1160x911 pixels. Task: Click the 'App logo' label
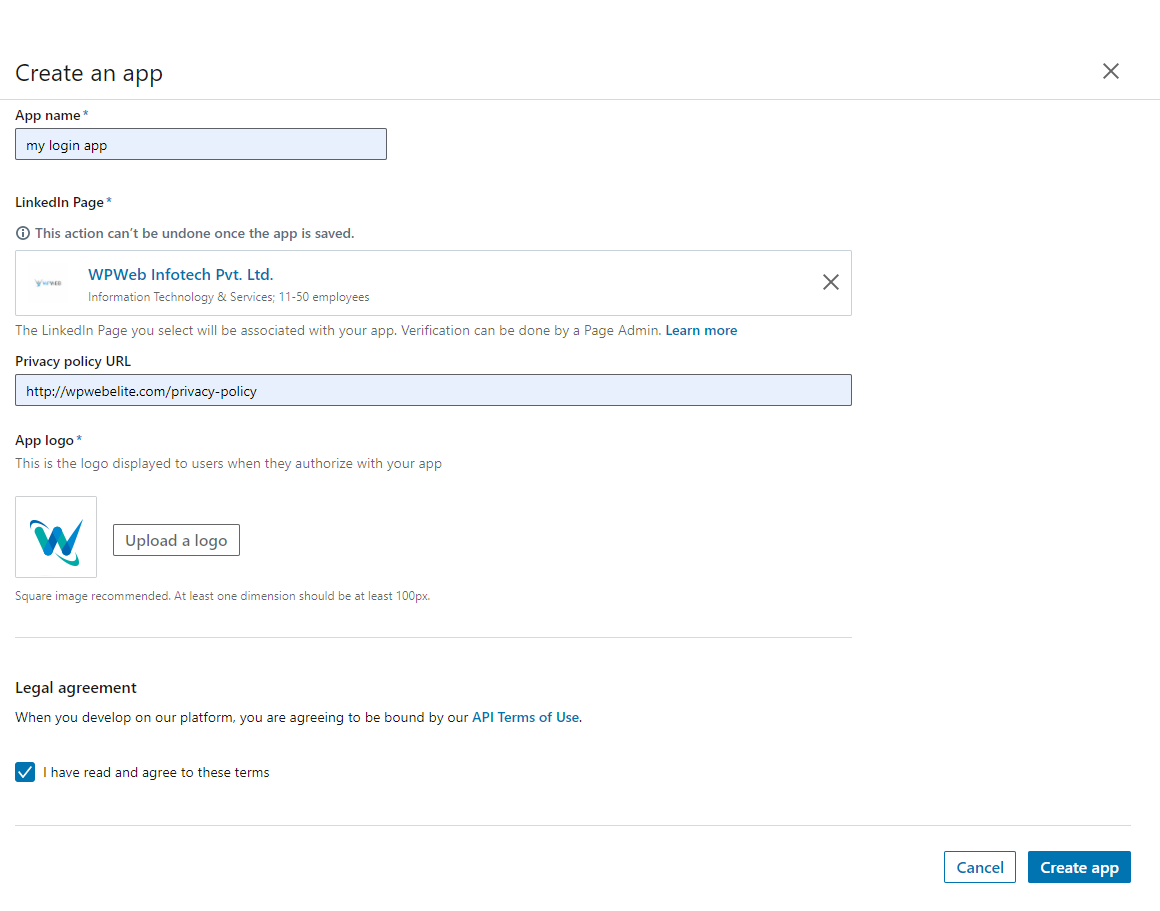coord(44,440)
